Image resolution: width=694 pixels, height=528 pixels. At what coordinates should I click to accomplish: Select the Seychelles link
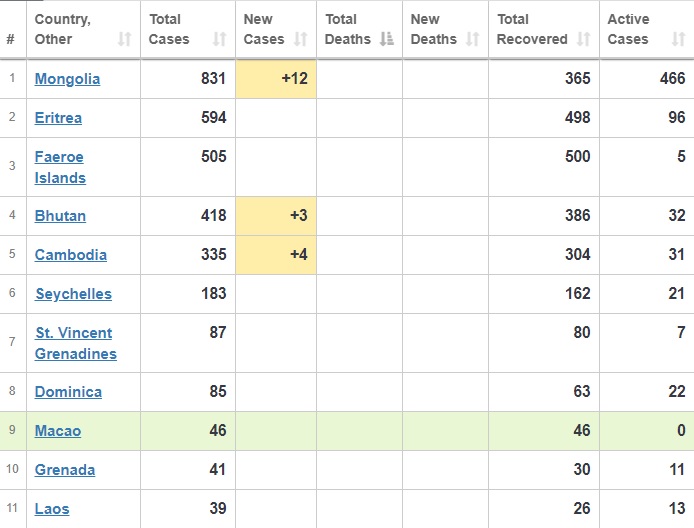[x=73, y=294]
